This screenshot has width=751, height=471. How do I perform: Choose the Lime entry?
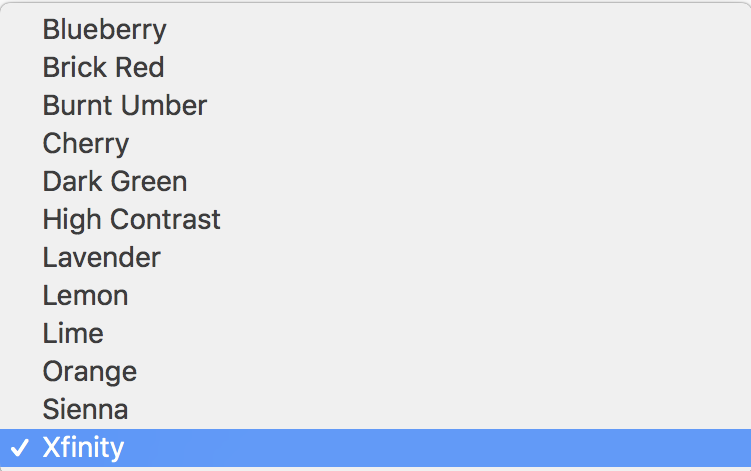pos(73,333)
